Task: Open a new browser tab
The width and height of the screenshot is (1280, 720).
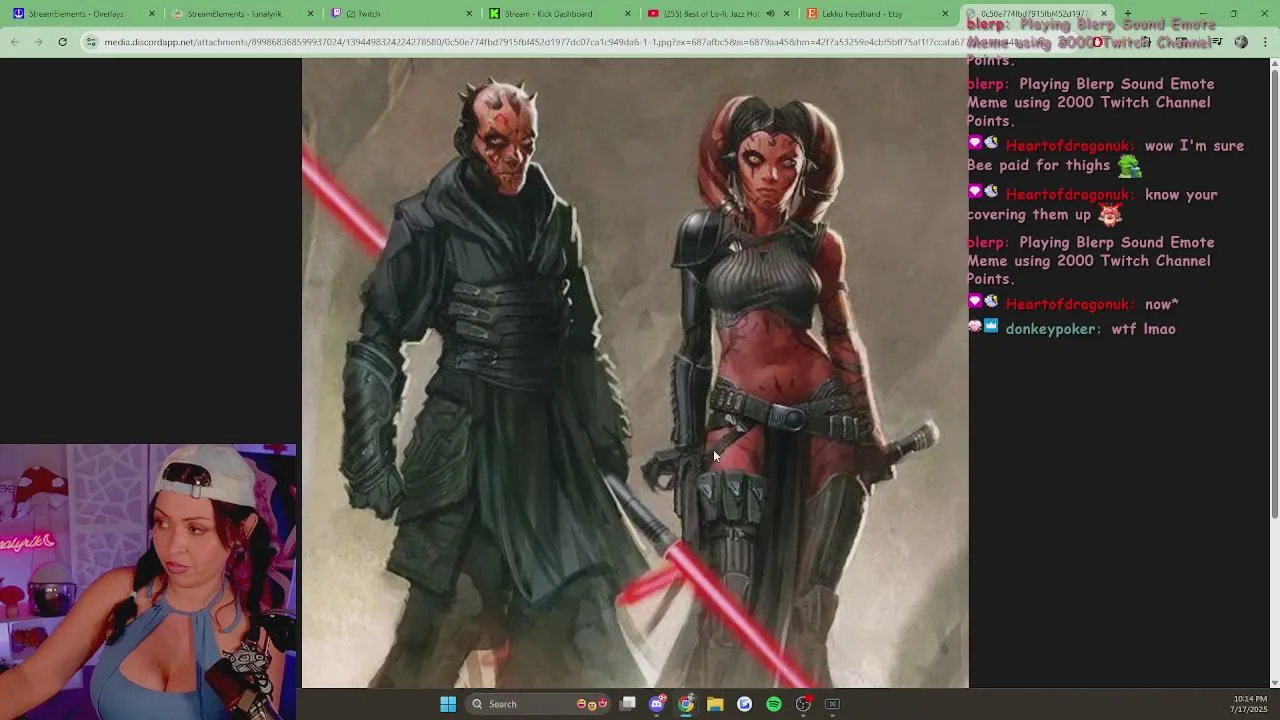Action: [1128, 14]
